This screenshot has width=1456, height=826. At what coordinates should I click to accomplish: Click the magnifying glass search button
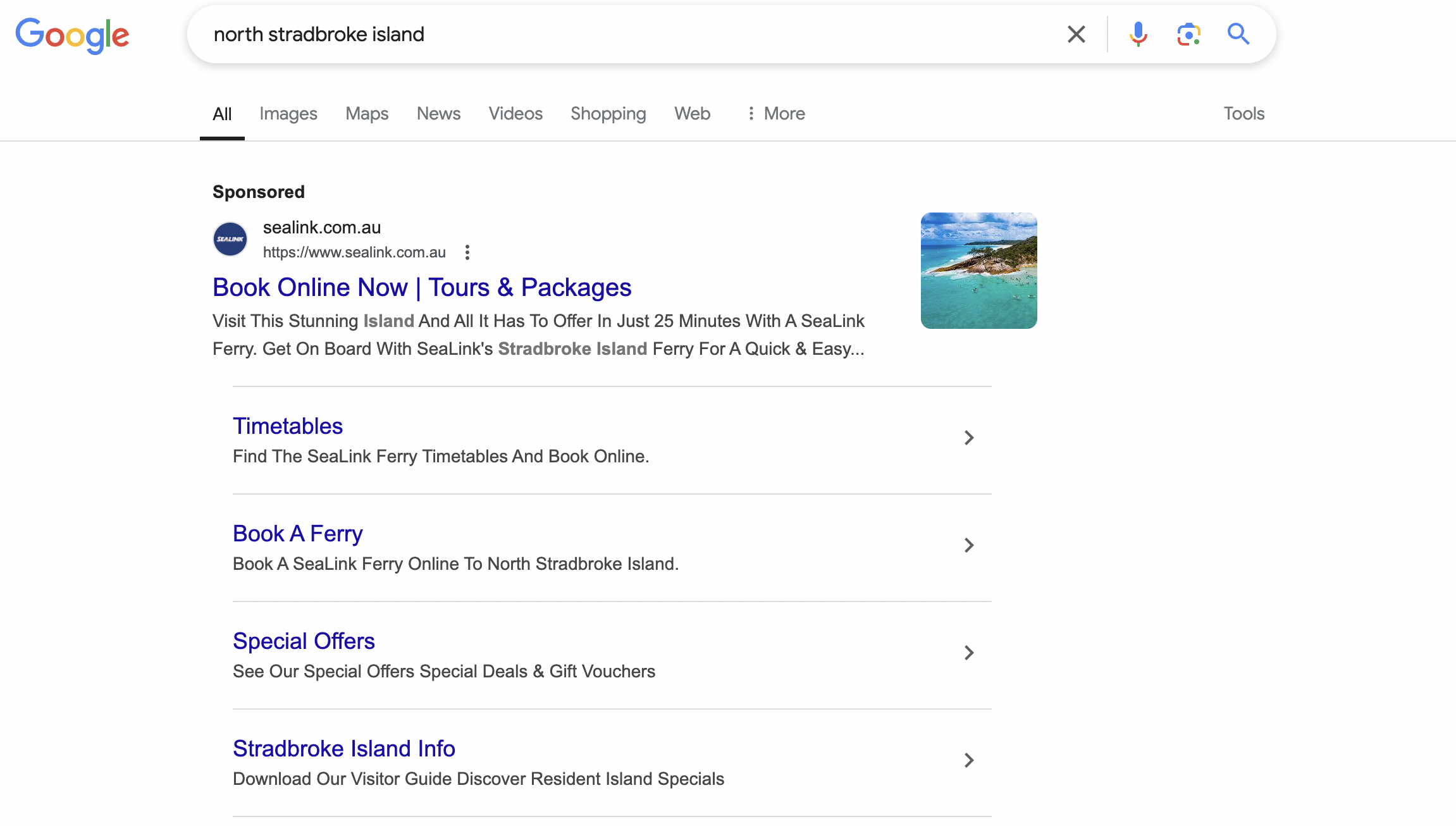(x=1238, y=34)
